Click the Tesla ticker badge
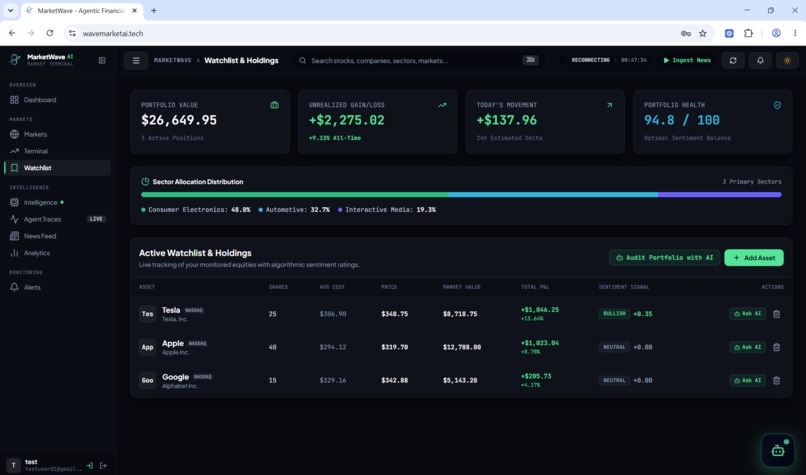 [x=148, y=314]
